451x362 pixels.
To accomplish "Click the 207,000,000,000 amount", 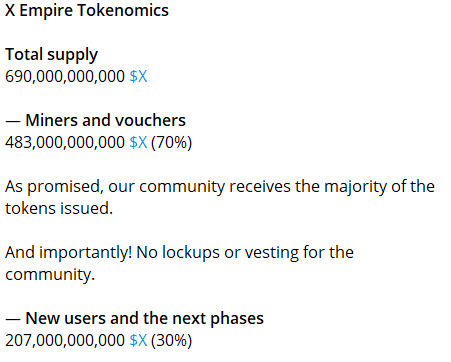I will tap(65, 341).
